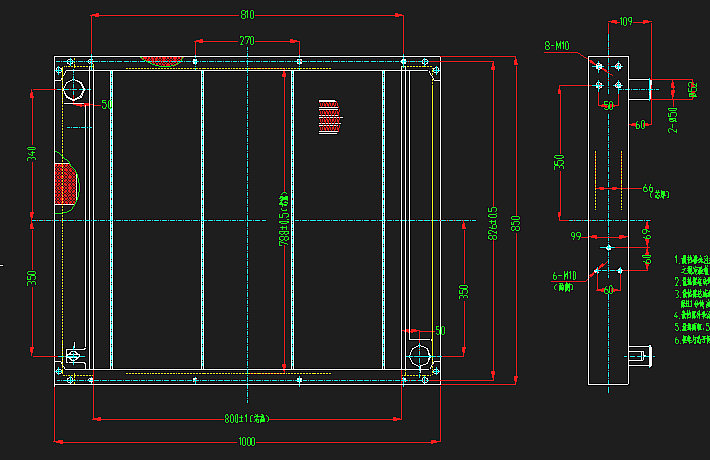Click the 850 overall height dimension

click(x=516, y=223)
